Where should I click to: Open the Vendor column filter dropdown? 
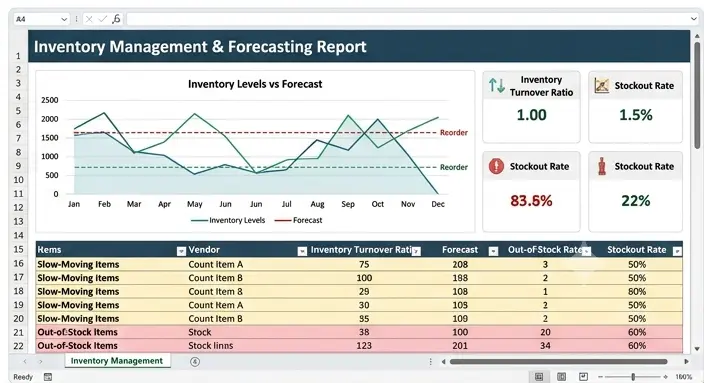click(302, 251)
